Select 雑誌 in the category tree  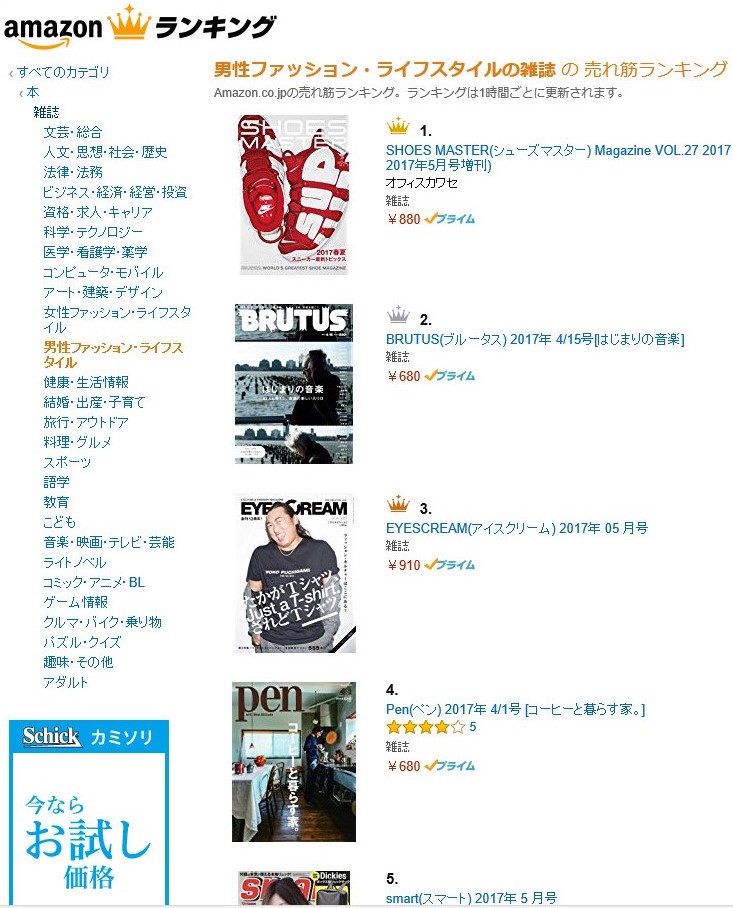[46, 112]
